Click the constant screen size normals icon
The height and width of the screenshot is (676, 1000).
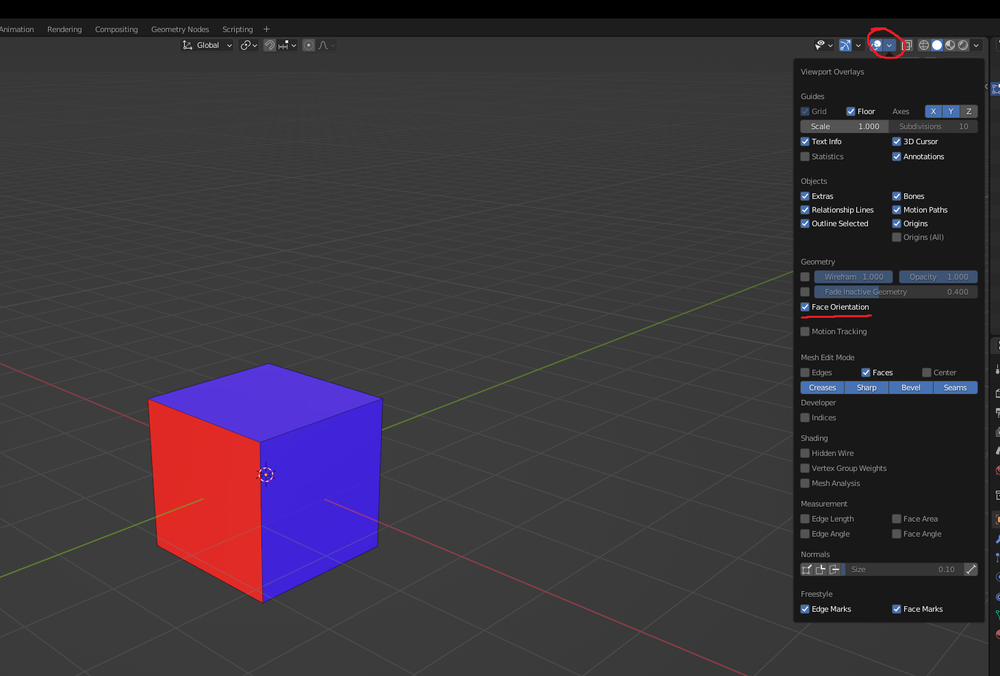pyautogui.click(x=970, y=569)
